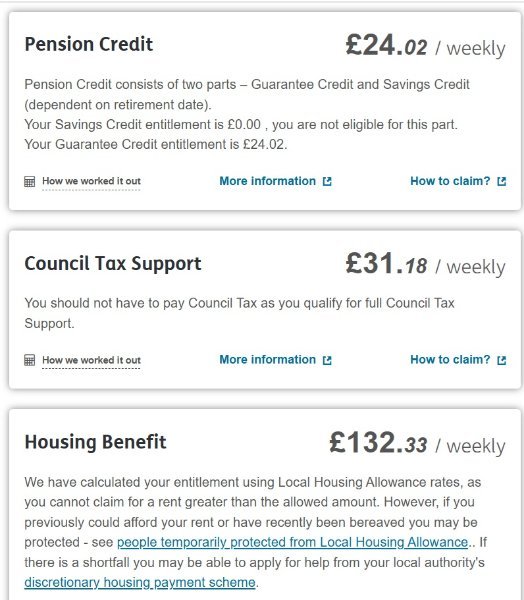Screen dimensions: 524x600
Task: Select the Pension Credit heading
Action: click(89, 44)
